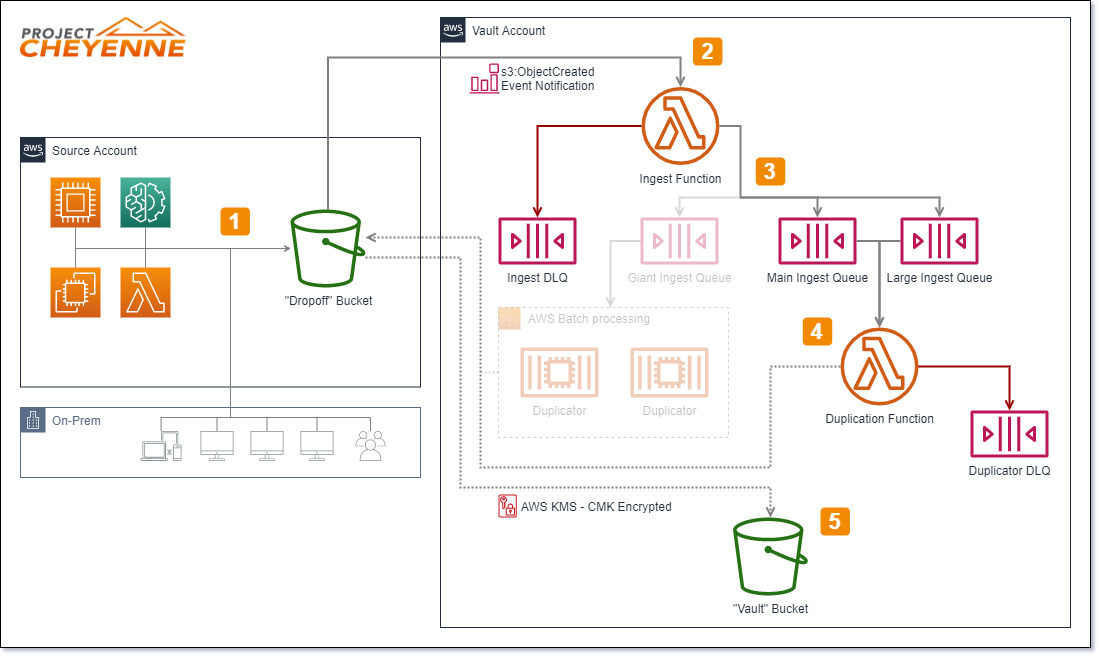Click the "Ingest Function" label
The image size is (1102, 659).
680,179
